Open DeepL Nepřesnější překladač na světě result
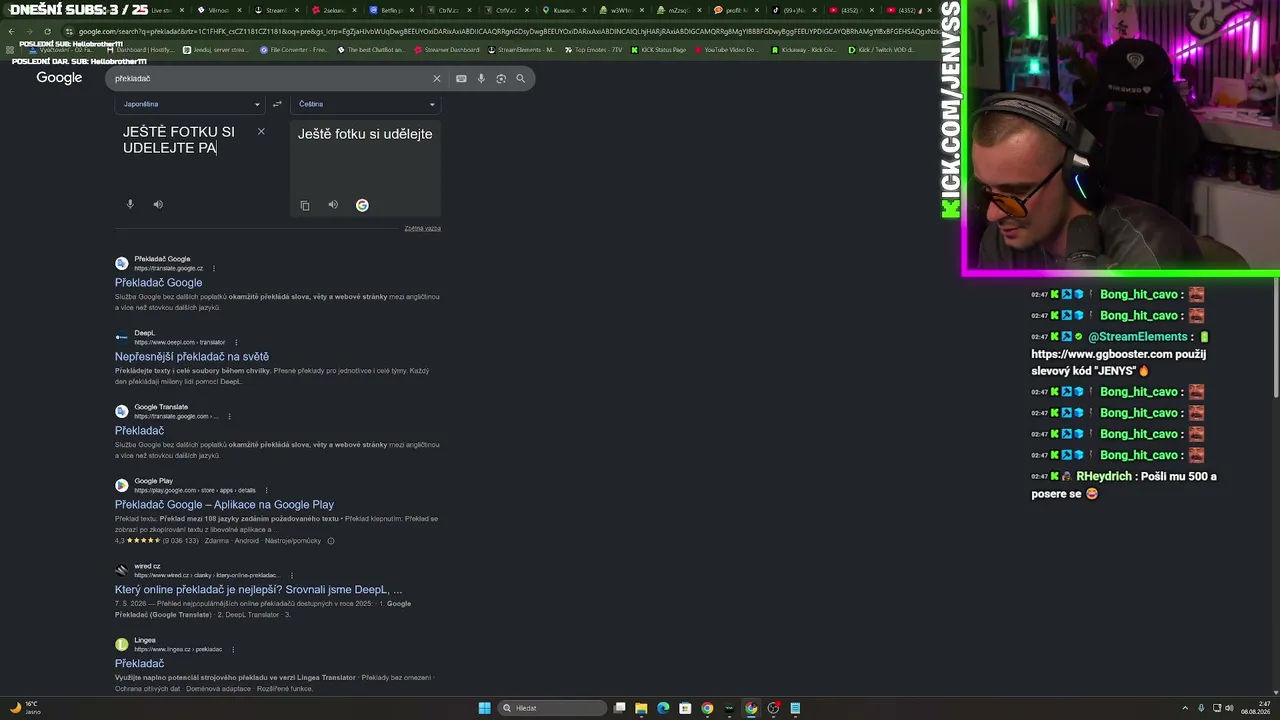 [192, 357]
